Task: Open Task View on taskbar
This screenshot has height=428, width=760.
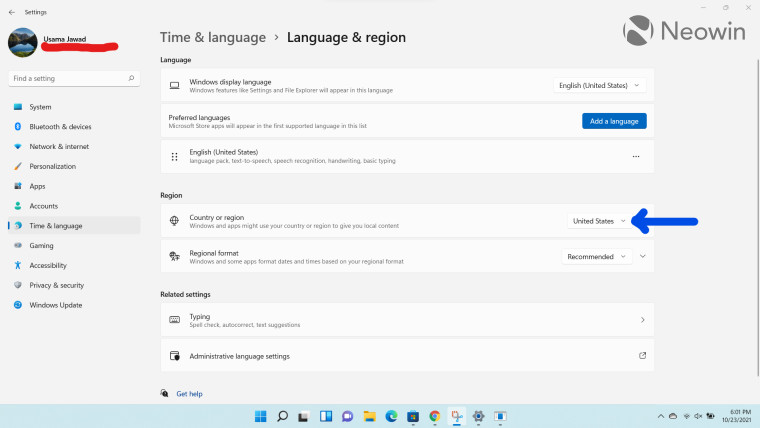Action: pyautogui.click(x=304, y=416)
